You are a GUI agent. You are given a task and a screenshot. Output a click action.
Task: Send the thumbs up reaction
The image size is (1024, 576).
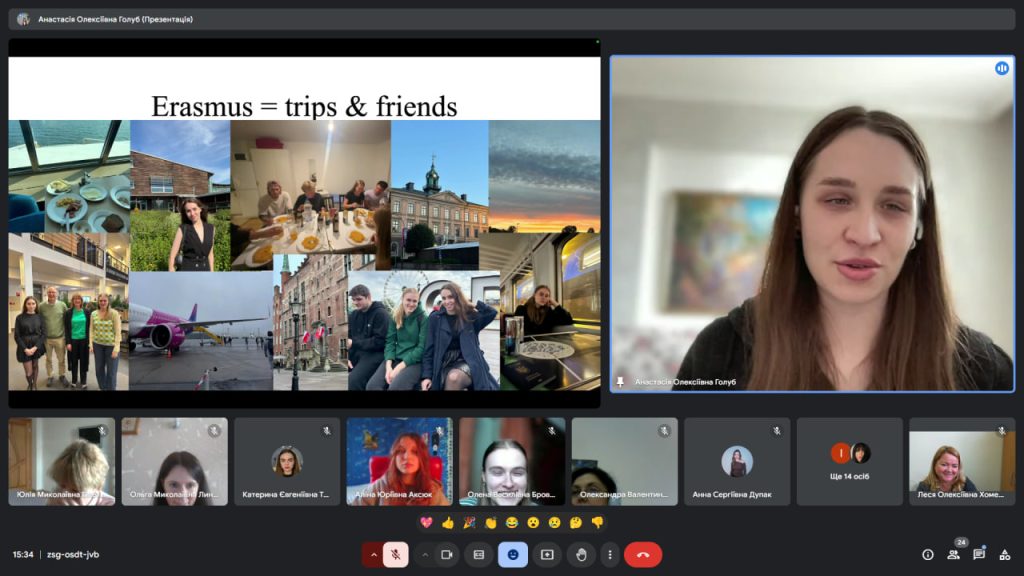pos(448,522)
